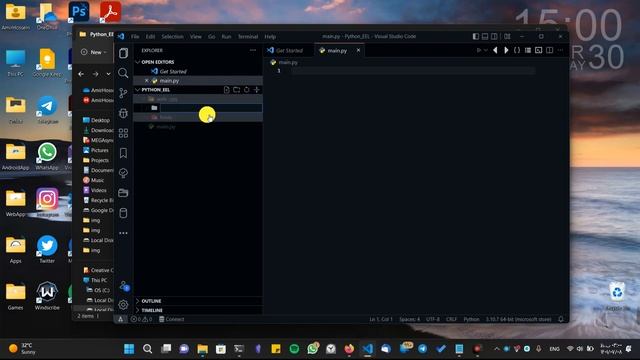The image size is (640, 360).
Task: Click New File icon in PYTHON_EEL header
Action: (227, 90)
